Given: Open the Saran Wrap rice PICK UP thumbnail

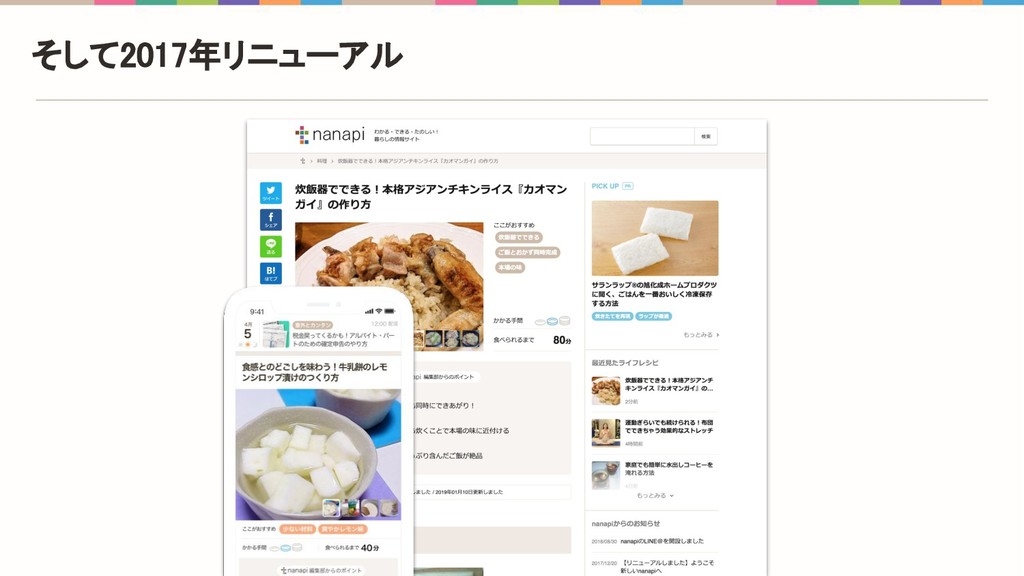Looking at the screenshot, I should tap(655, 238).
